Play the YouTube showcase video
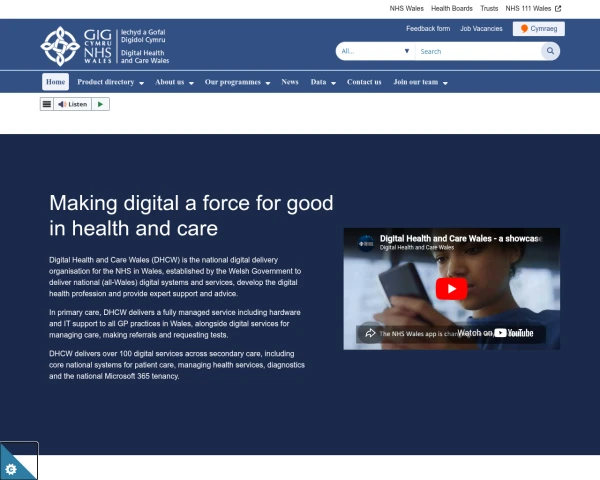The height and width of the screenshot is (480, 600). pyautogui.click(x=452, y=289)
